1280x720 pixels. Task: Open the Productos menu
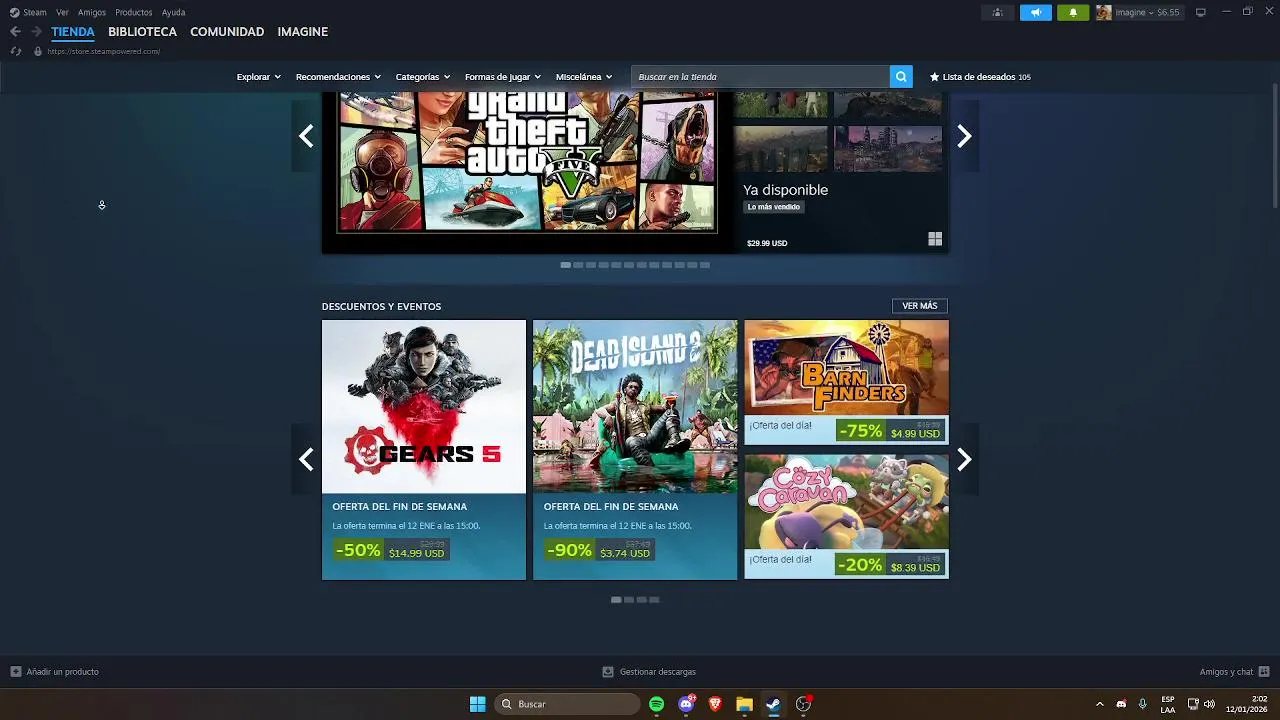click(134, 12)
